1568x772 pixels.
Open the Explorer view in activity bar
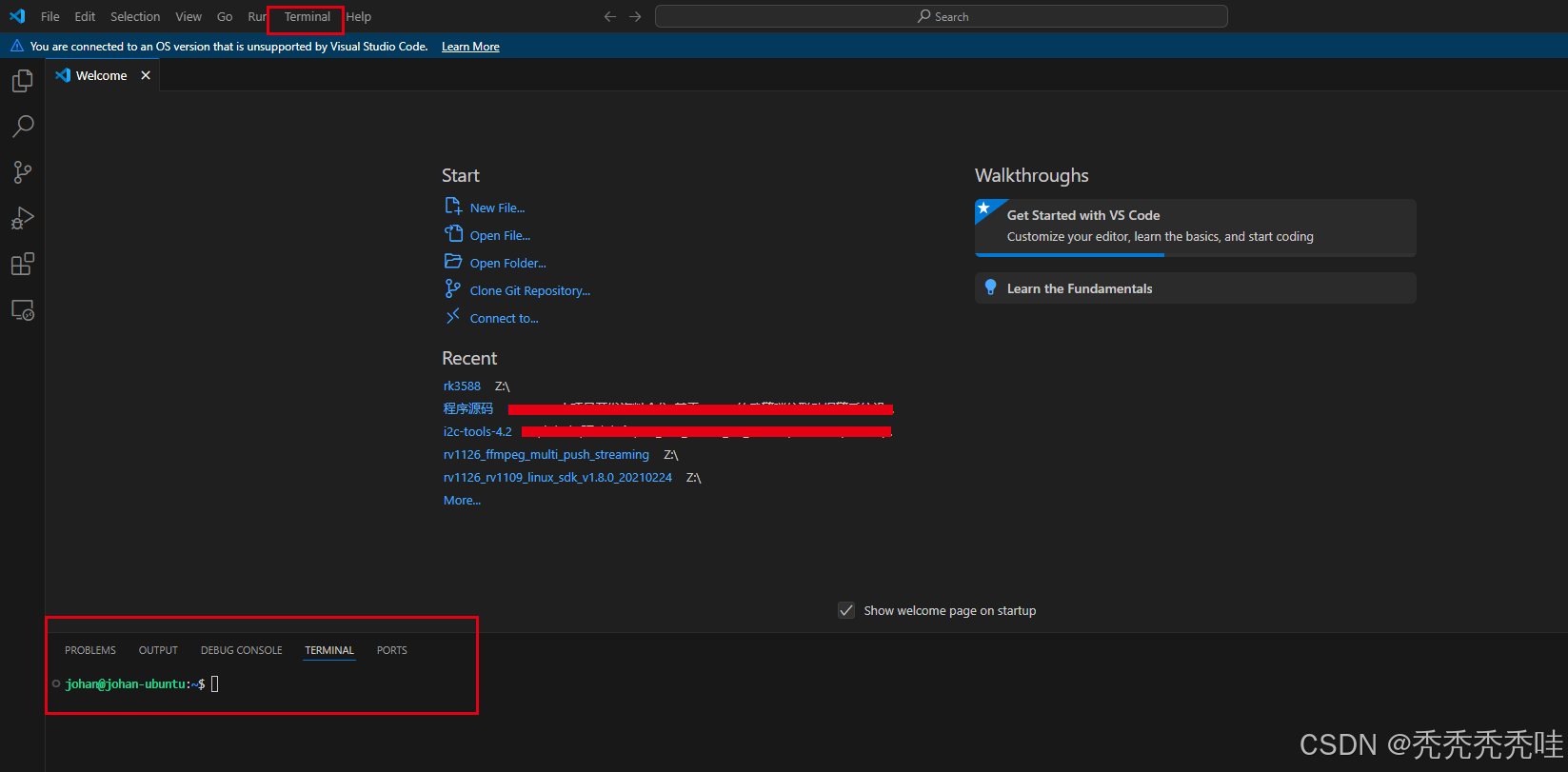(23, 82)
